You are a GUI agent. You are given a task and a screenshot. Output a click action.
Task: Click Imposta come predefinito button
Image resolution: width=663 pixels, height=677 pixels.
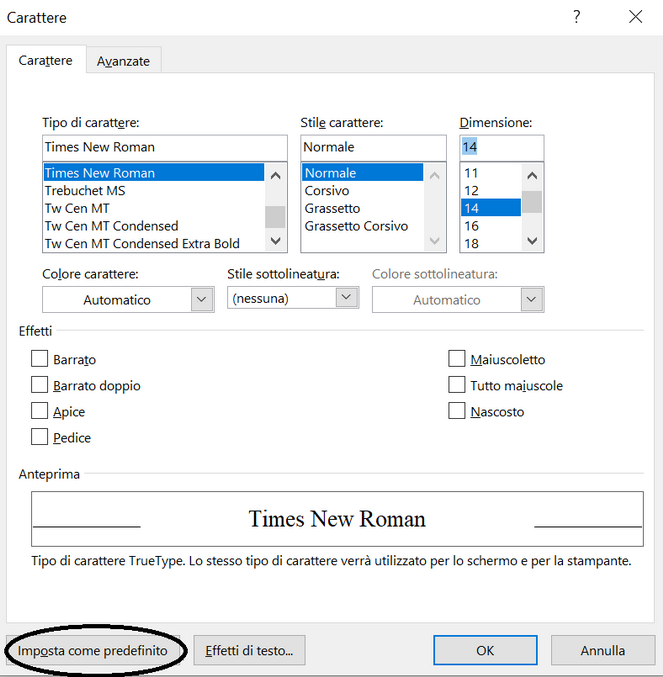[x=93, y=651]
